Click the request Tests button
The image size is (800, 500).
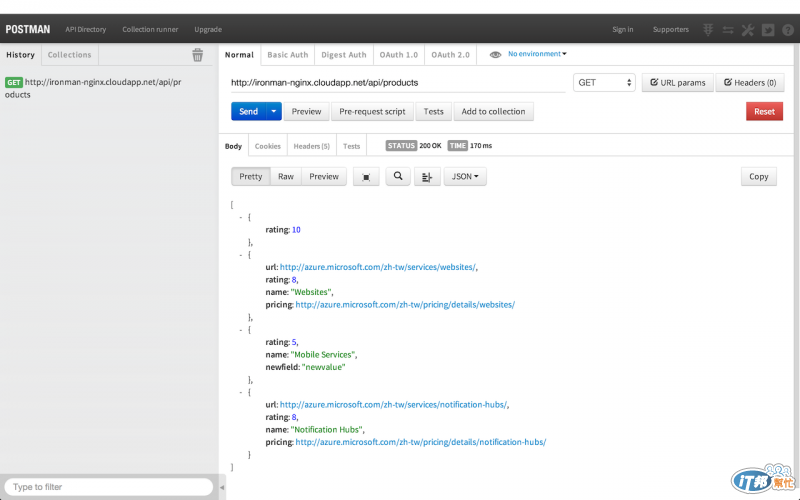434,111
